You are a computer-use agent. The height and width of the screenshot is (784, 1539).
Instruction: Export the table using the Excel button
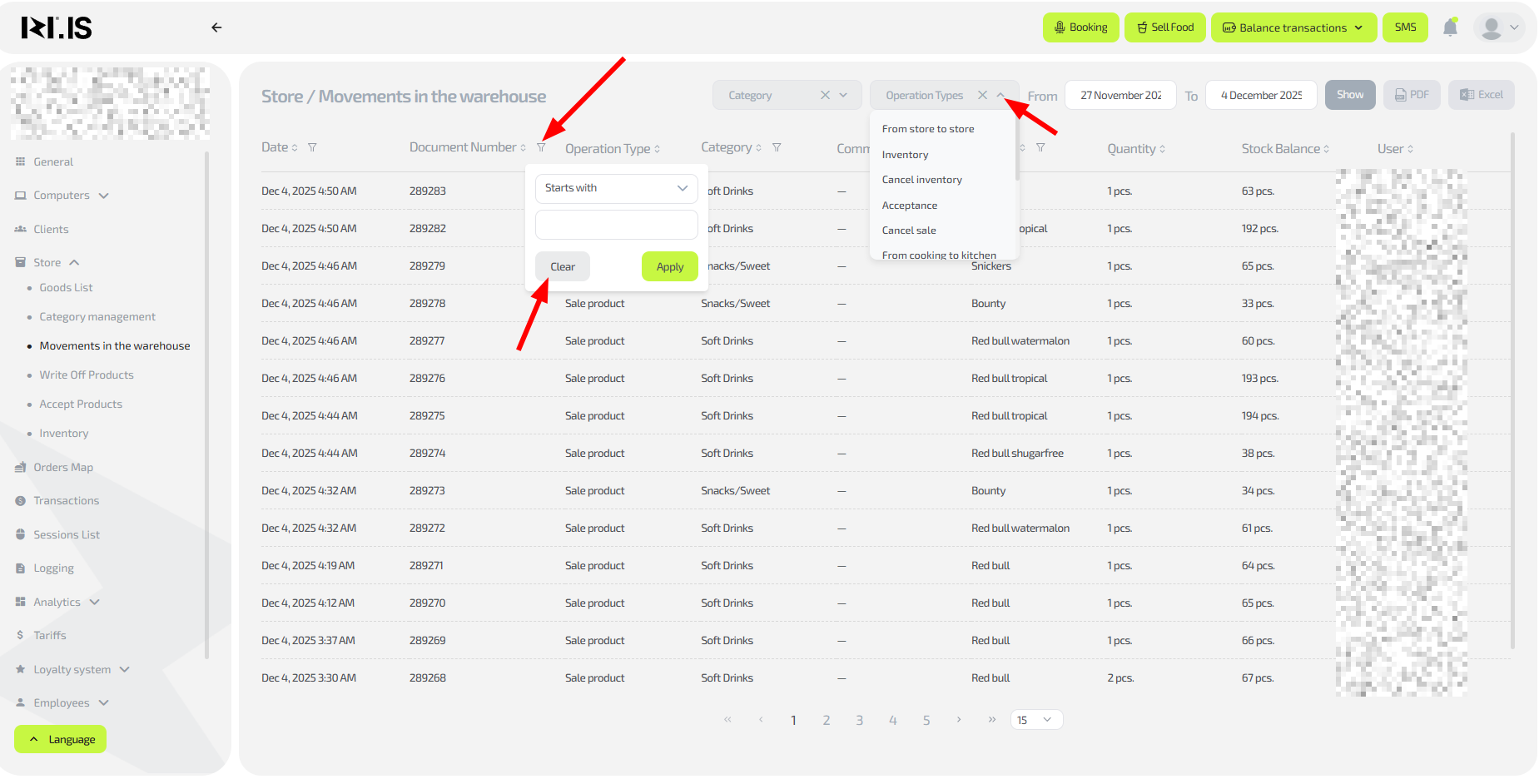[x=1481, y=95]
